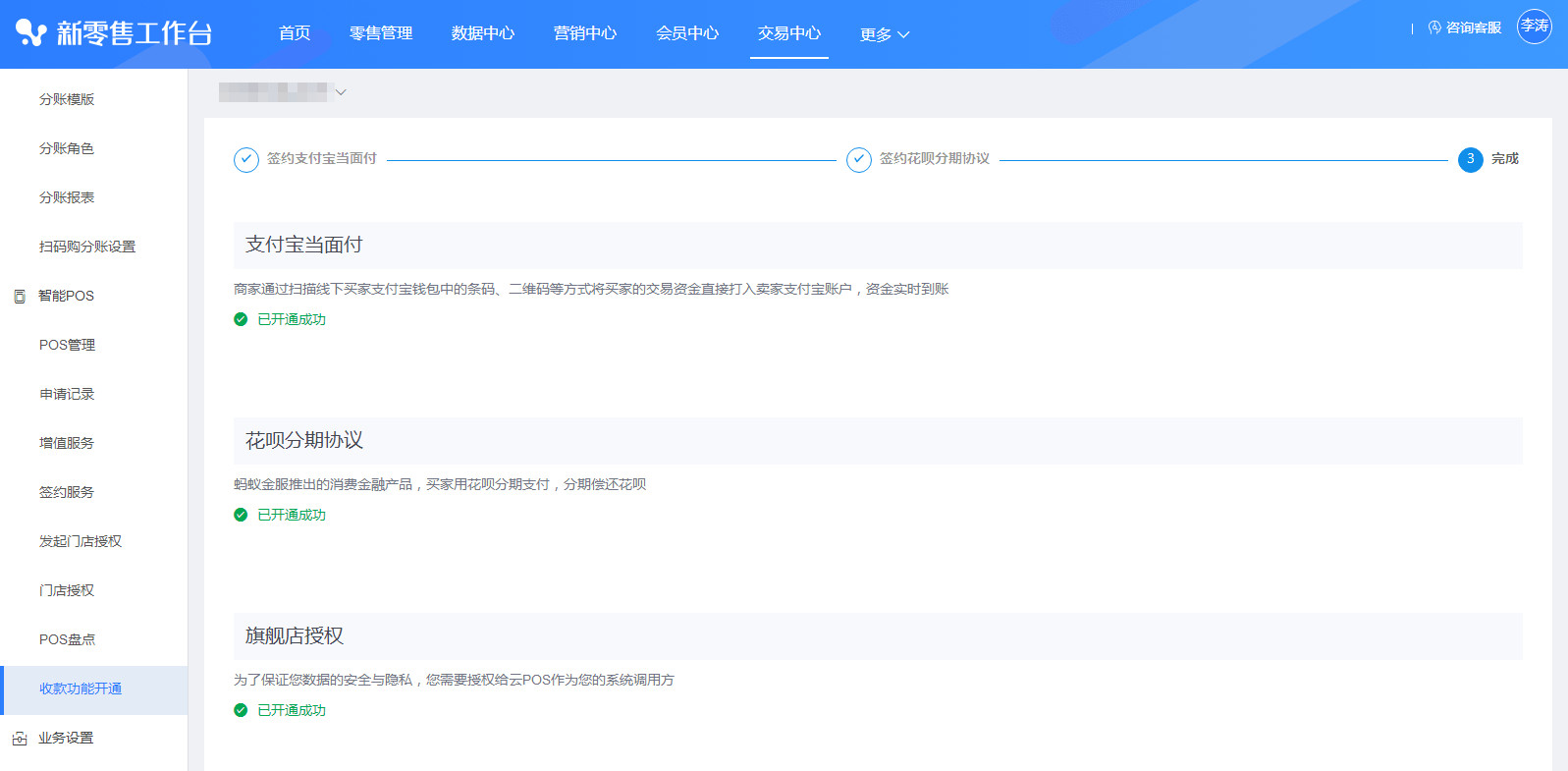This screenshot has height=771, width=1568.
Task: Click the 旗舰店授权 description starting 为了保证您数据
Action: pyautogui.click(x=454, y=680)
